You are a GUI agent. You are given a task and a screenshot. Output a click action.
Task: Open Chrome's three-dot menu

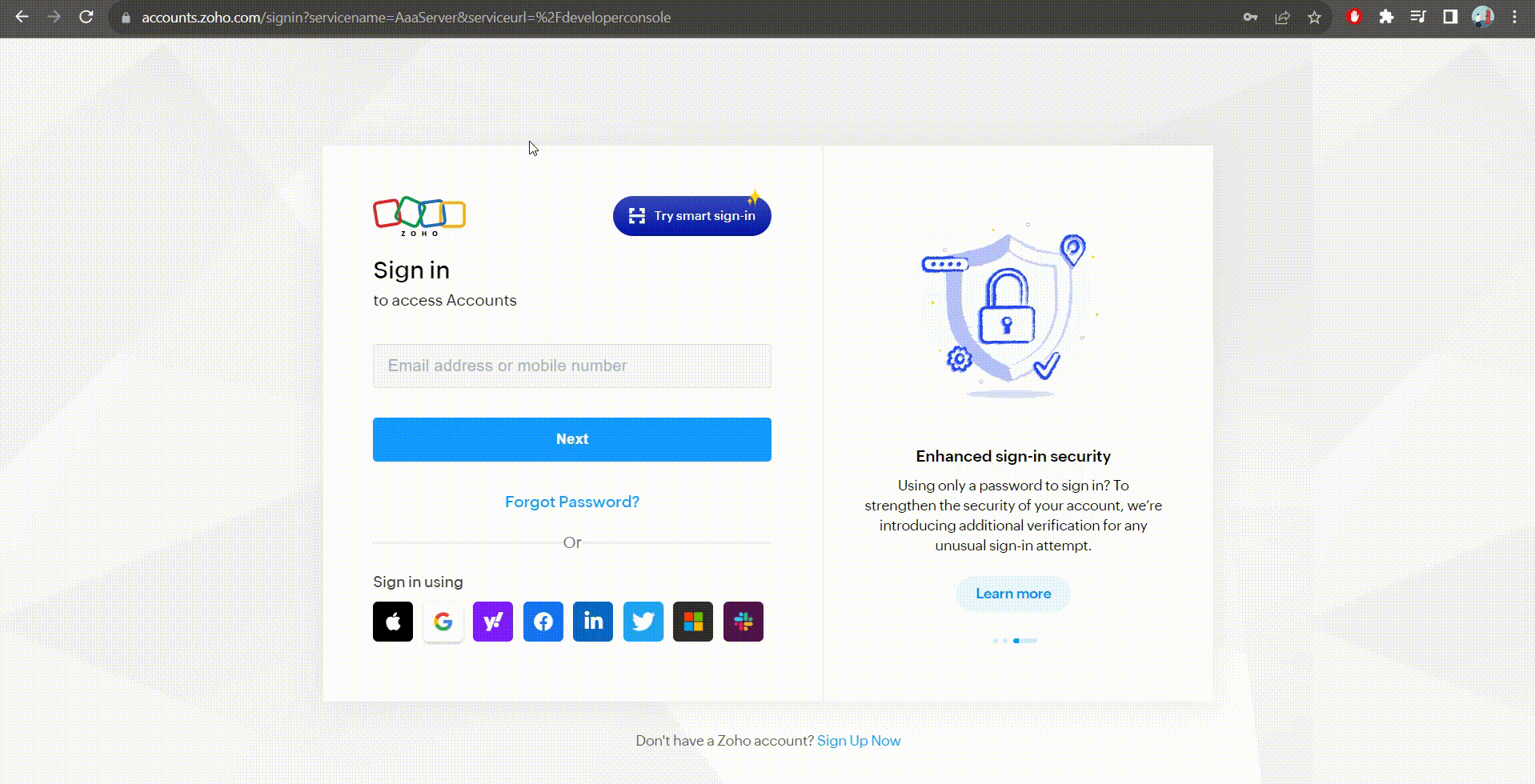[1514, 17]
